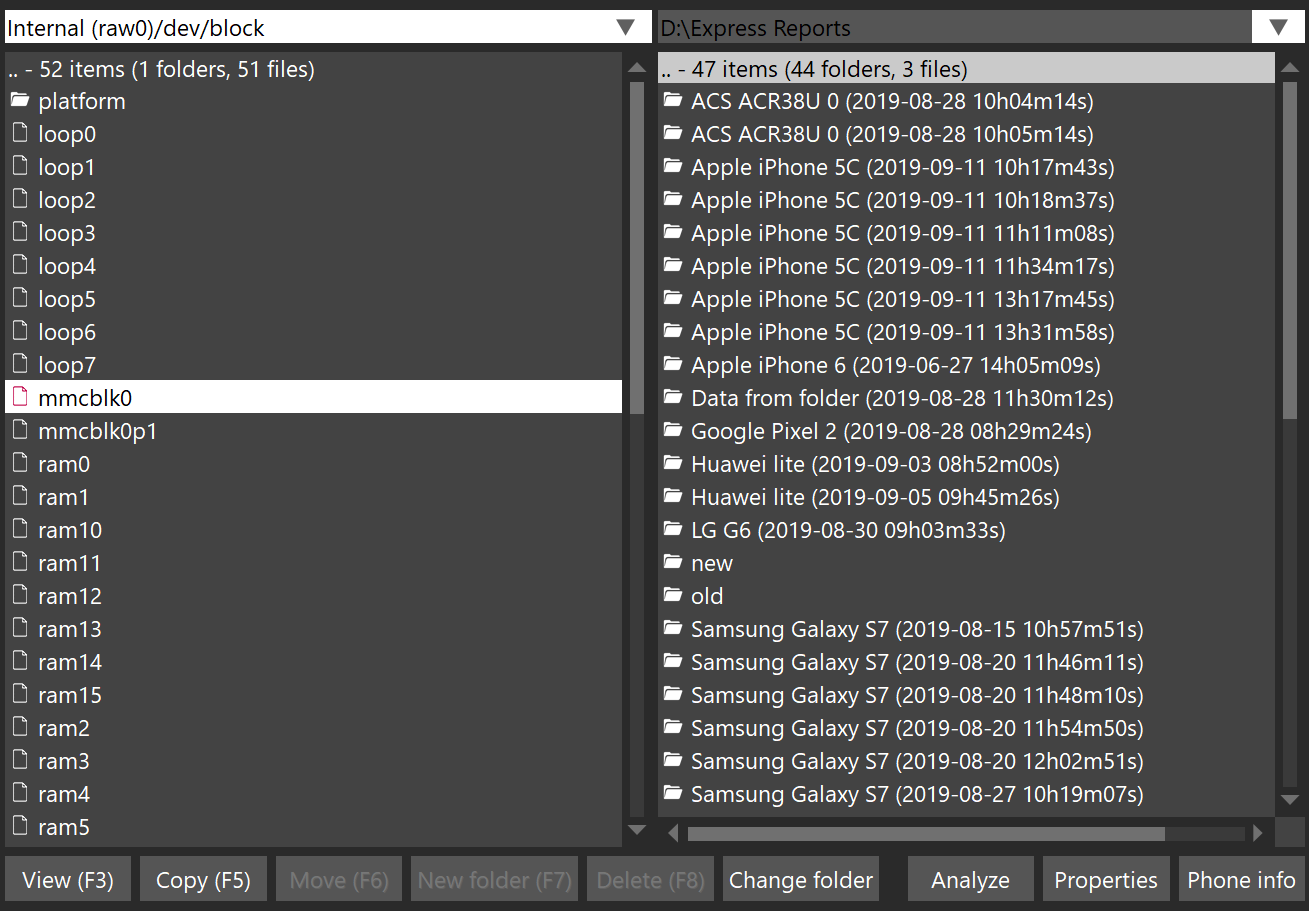Viewport: 1309px width, 911px height.
Task: Click the loop0 file icon
Action: (x=19, y=134)
